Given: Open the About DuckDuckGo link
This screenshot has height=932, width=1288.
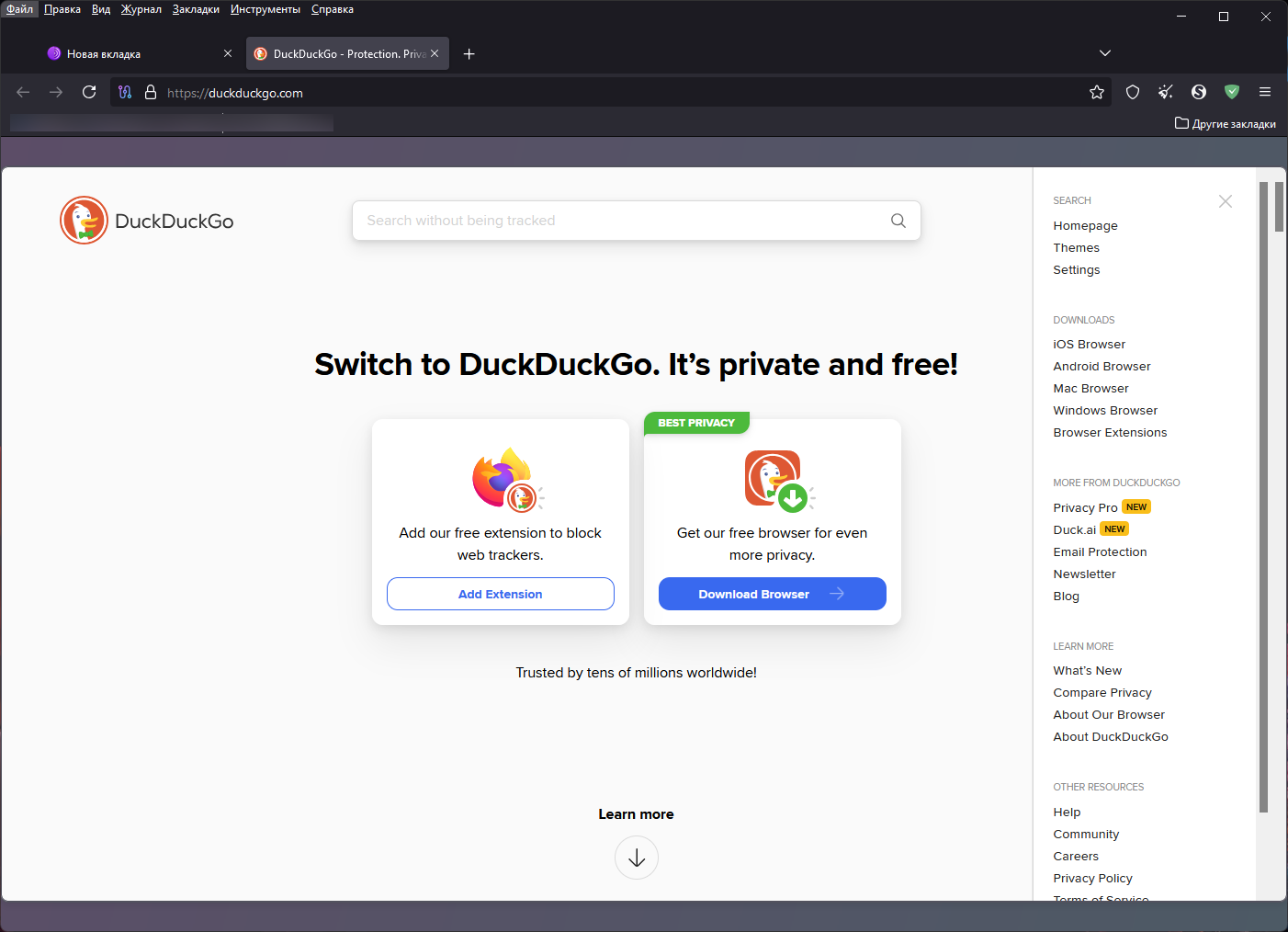Looking at the screenshot, I should (1111, 737).
